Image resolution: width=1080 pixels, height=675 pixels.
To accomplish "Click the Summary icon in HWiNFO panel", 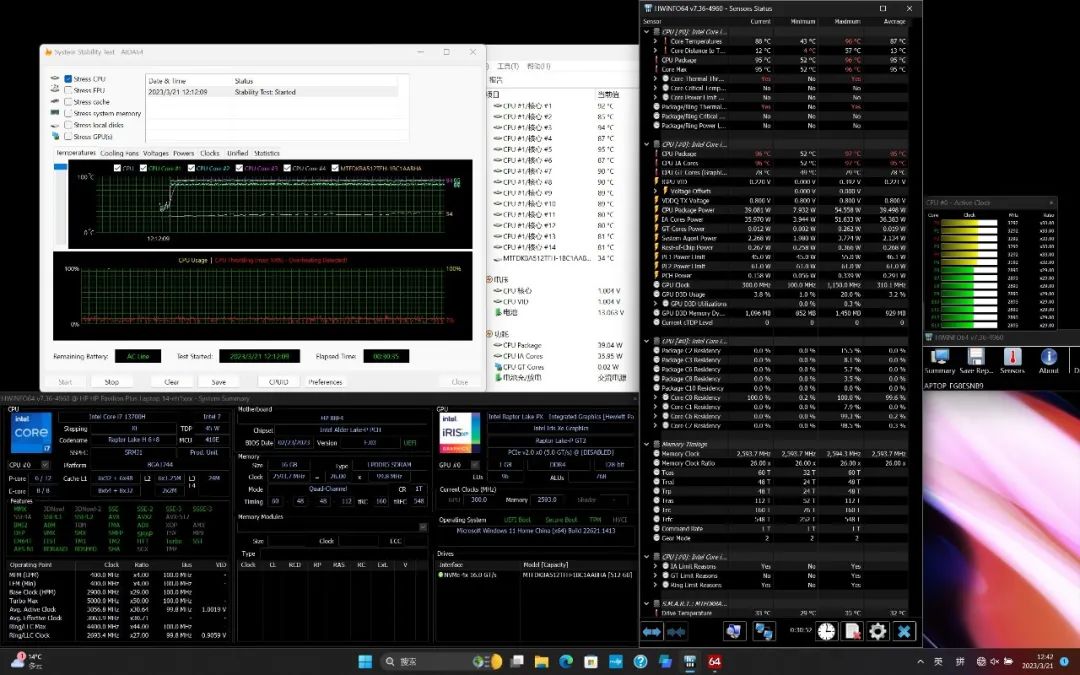I will point(940,359).
